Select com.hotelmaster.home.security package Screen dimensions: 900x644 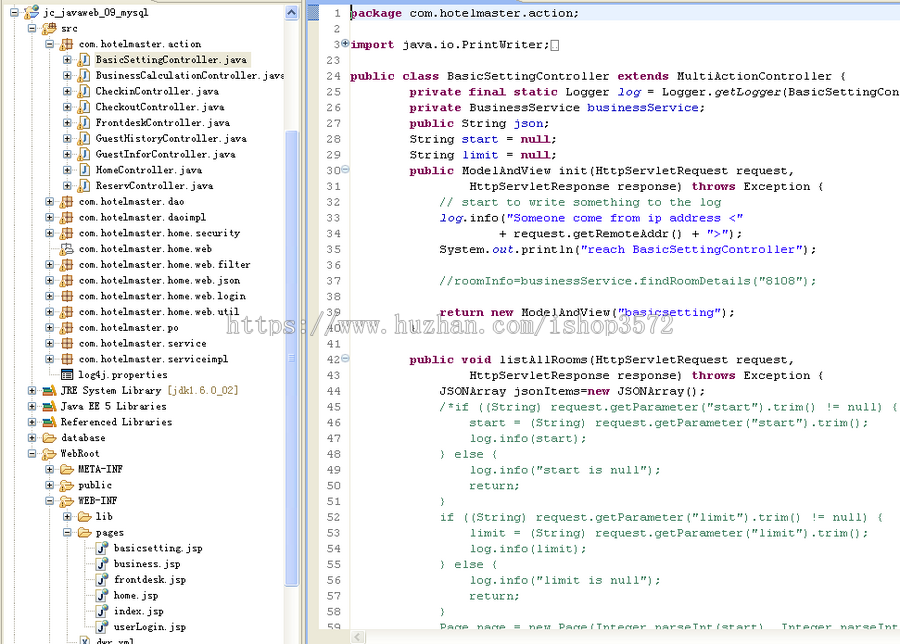coord(159,233)
